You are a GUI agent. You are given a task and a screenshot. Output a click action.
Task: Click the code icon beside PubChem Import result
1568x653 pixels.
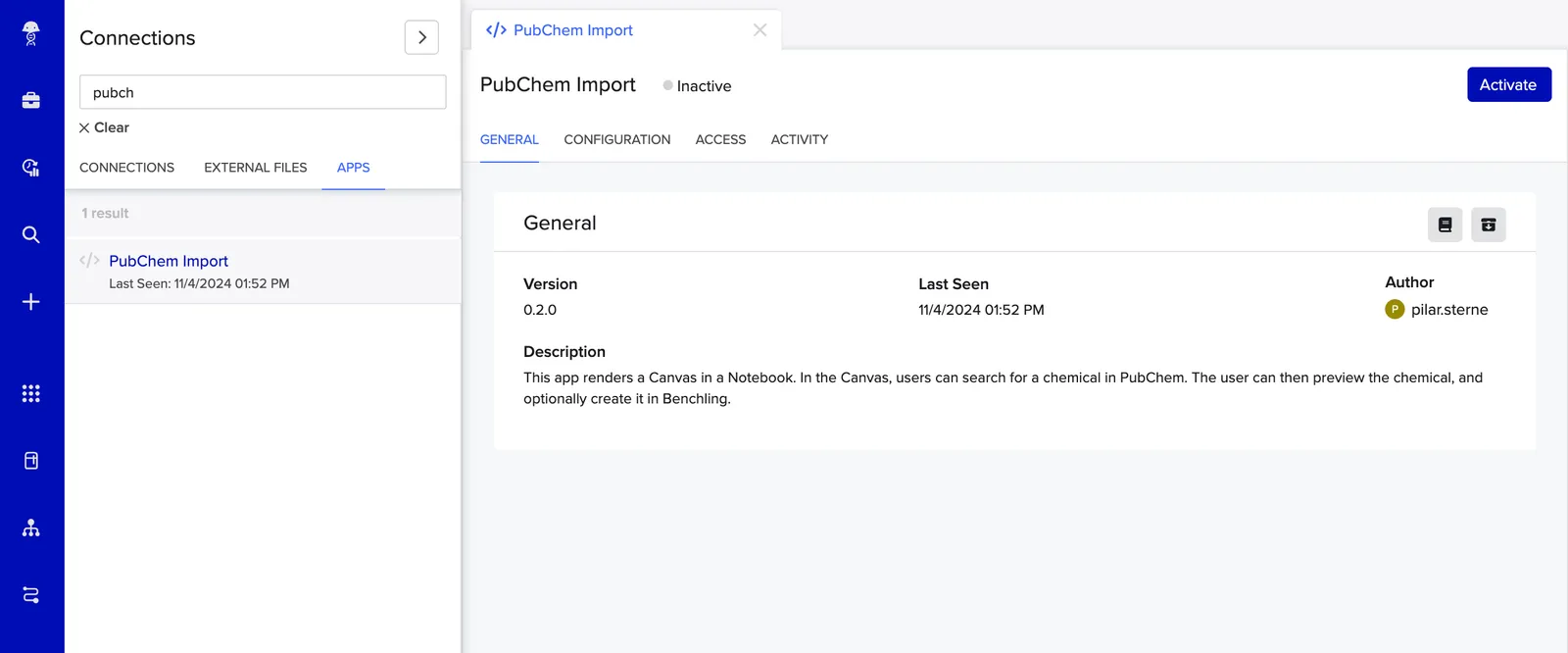click(x=89, y=261)
